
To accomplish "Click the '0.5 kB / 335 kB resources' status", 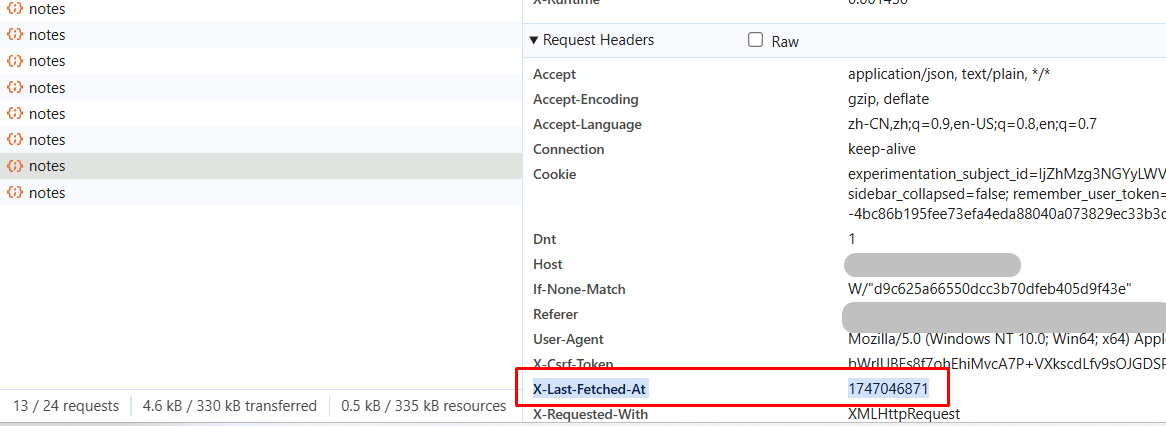I will coord(424,406).
